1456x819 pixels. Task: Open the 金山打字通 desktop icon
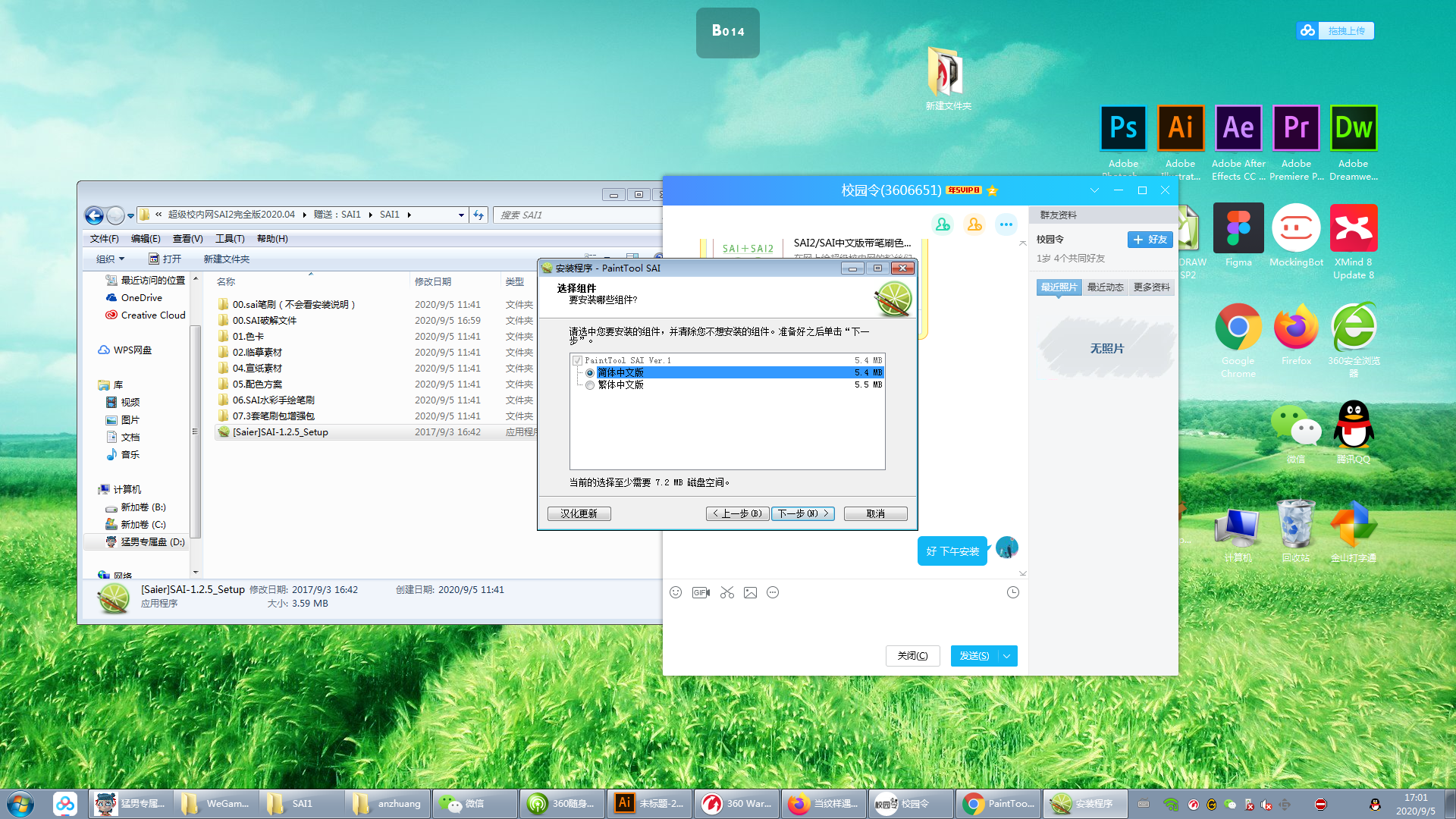pyautogui.click(x=1354, y=524)
